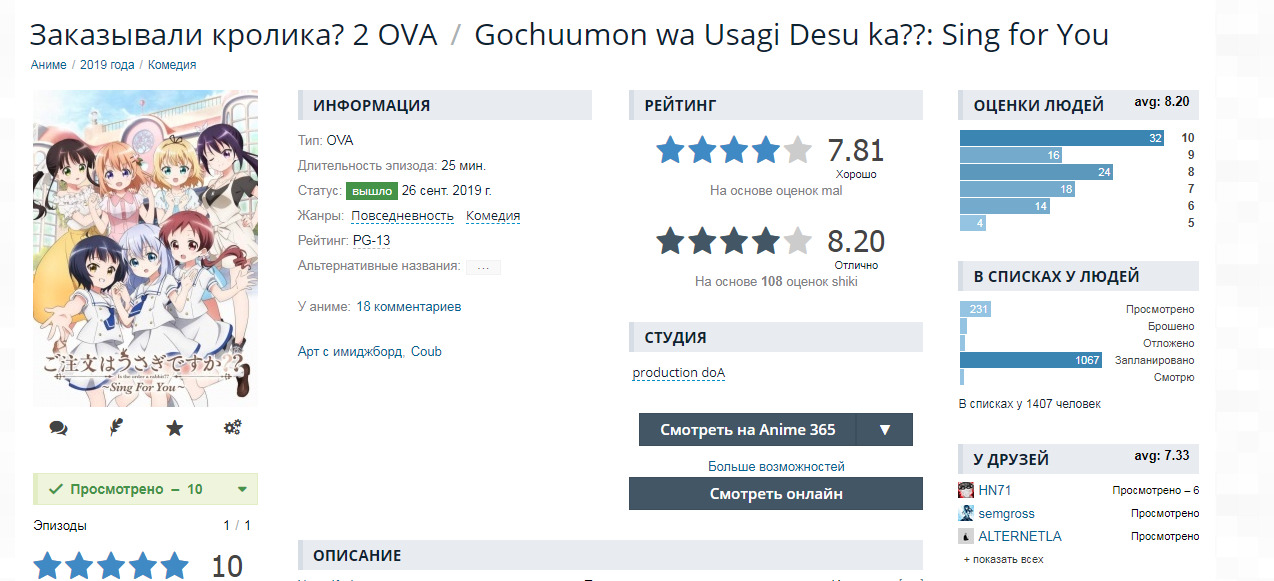Open HN71's avatar in friends list
Viewport: 1274px width, 581px height.
(966, 490)
